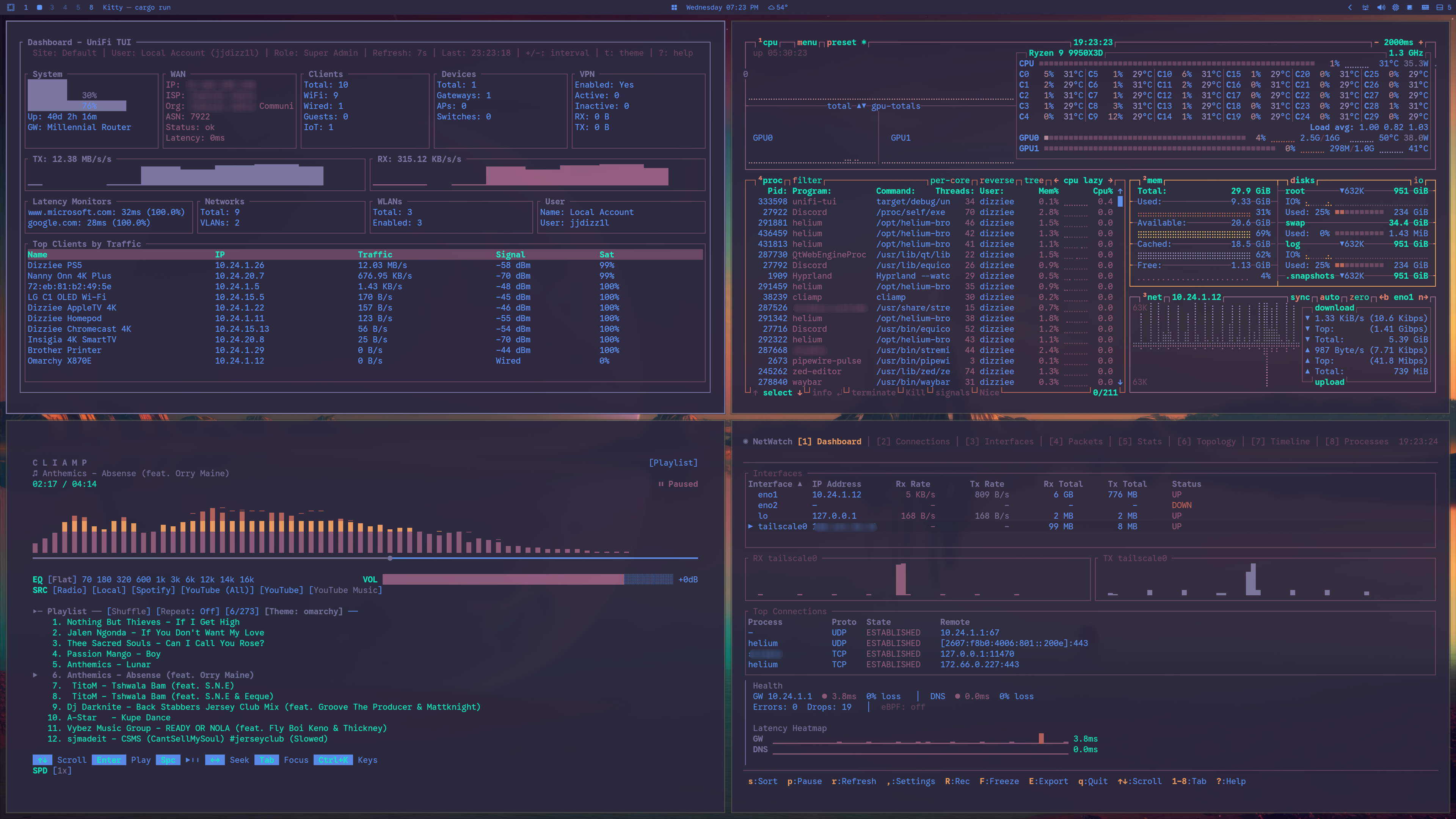Click the up-down Scroll arrows key badge in cliamp
This screenshot has height=819, width=1456.
tap(42, 759)
